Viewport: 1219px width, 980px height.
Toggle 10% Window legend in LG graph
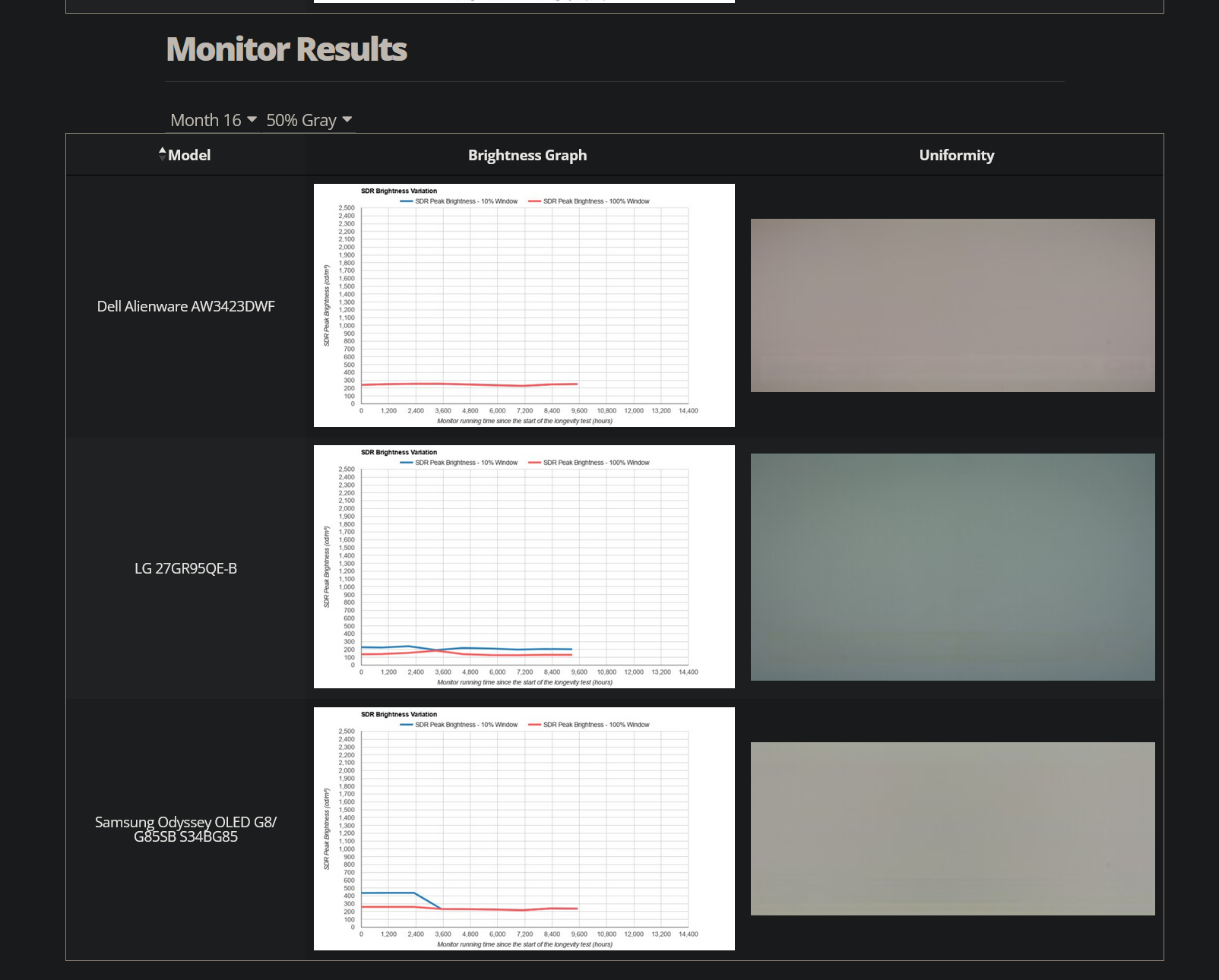459,463
